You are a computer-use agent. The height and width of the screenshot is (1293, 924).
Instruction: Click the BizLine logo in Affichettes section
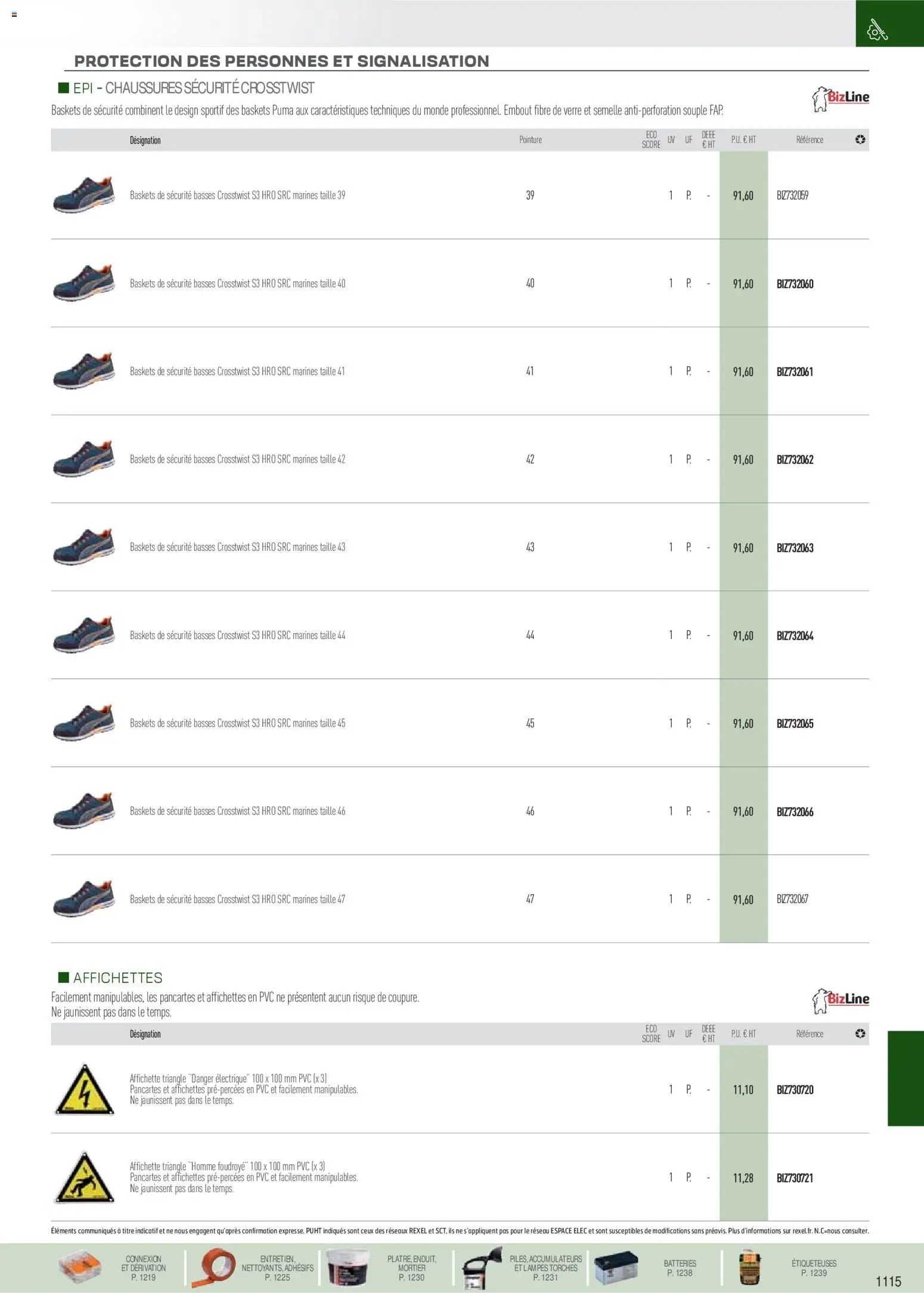841,1000
